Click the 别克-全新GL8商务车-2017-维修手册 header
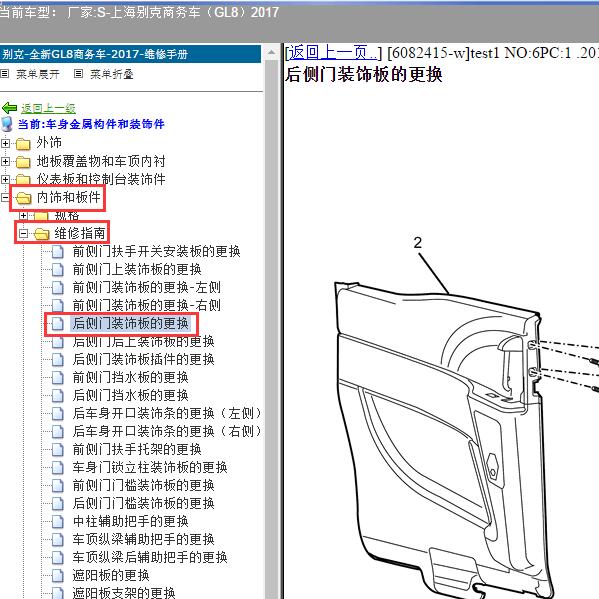 click(x=130, y=54)
